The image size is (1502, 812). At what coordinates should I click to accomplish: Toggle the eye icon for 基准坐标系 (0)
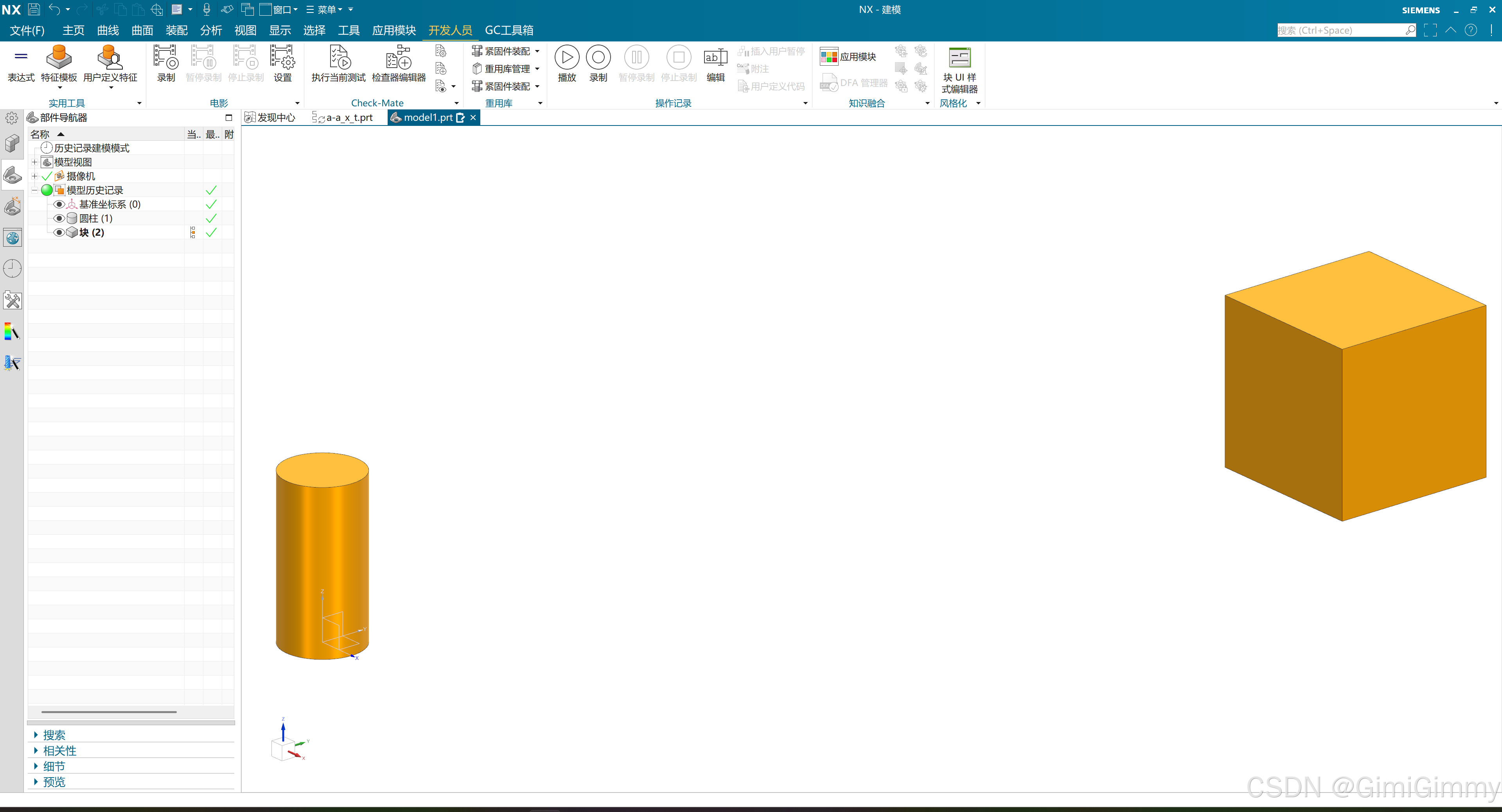pyautogui.click(x=59, y=204)
